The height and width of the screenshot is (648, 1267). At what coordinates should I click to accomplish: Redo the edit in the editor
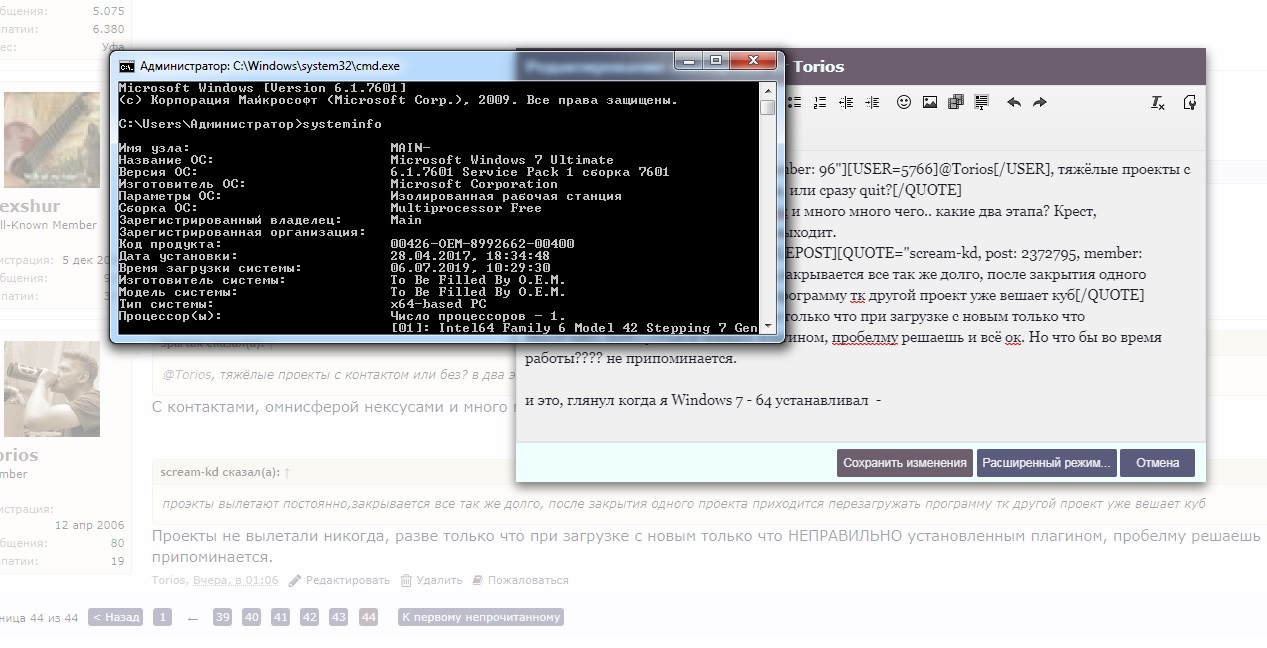pyautogui.click(x=1040, y=102)
